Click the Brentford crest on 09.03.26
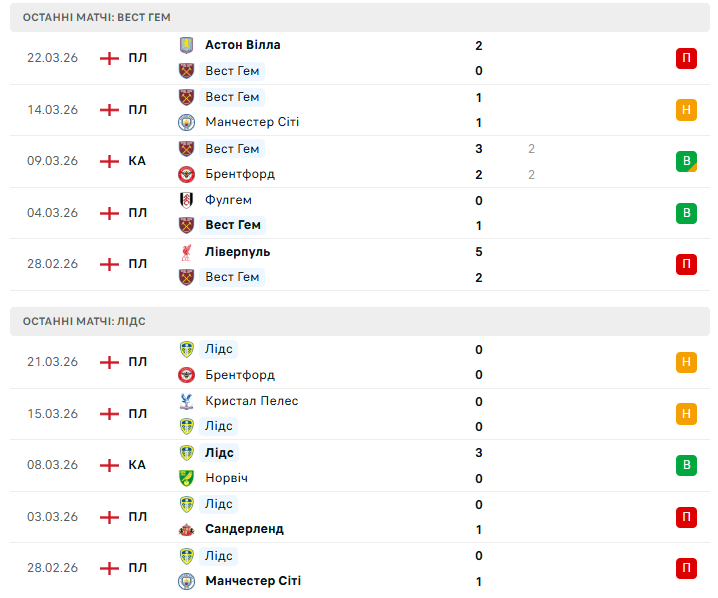 (x=186, y=174)
